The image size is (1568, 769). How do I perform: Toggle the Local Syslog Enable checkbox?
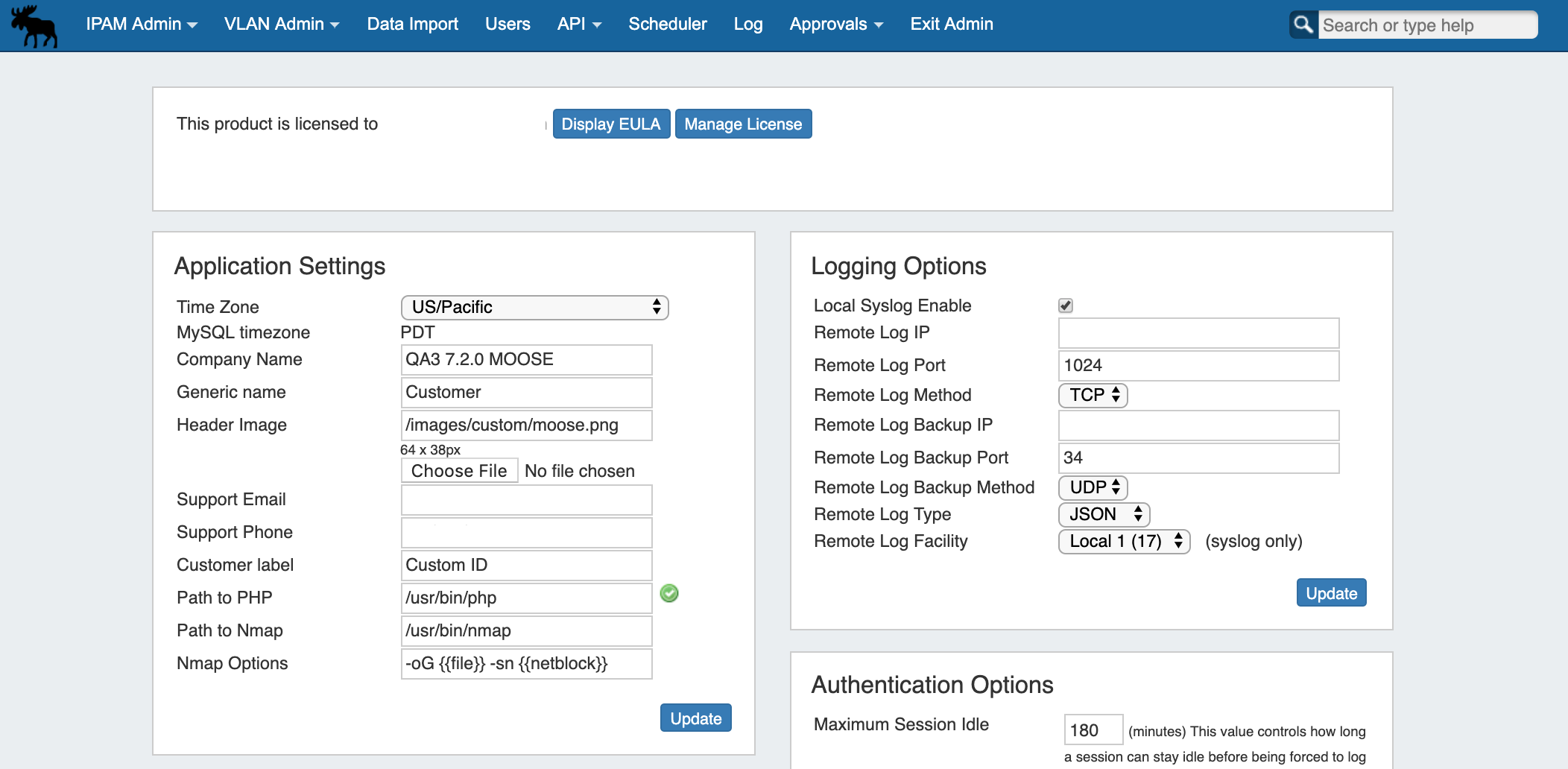pos(1066,306)
